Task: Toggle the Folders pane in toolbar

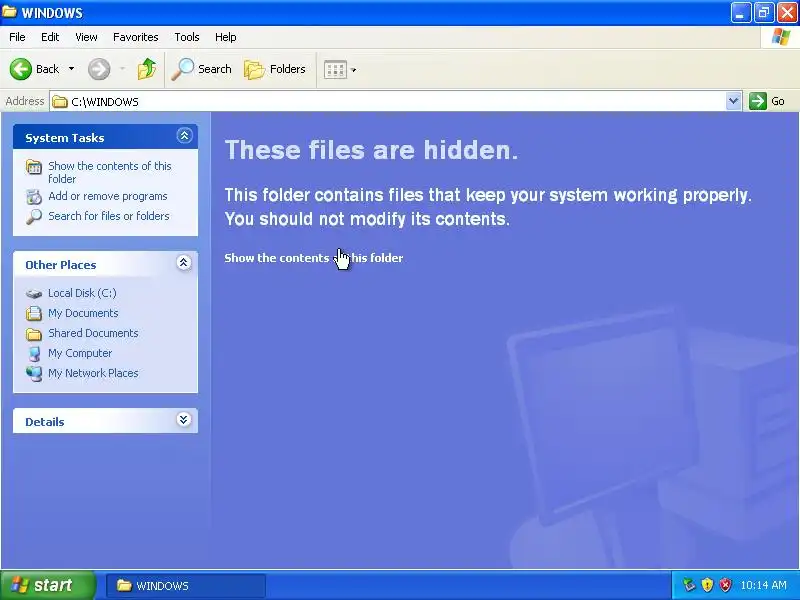Action: pyautogui.click(x=274, y=69)
